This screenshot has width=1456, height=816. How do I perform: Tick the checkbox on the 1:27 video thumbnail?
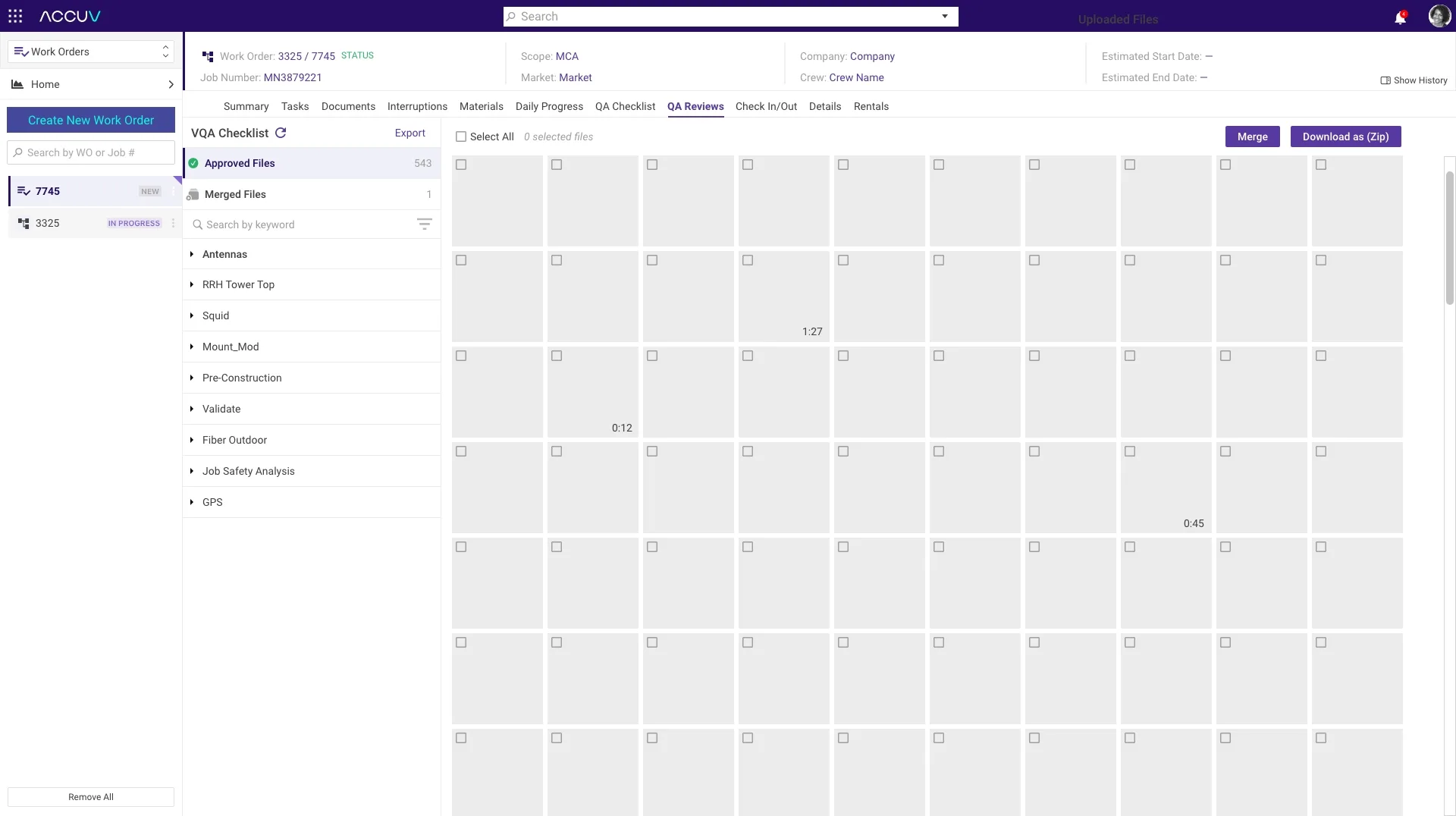(x=748, y=260)
